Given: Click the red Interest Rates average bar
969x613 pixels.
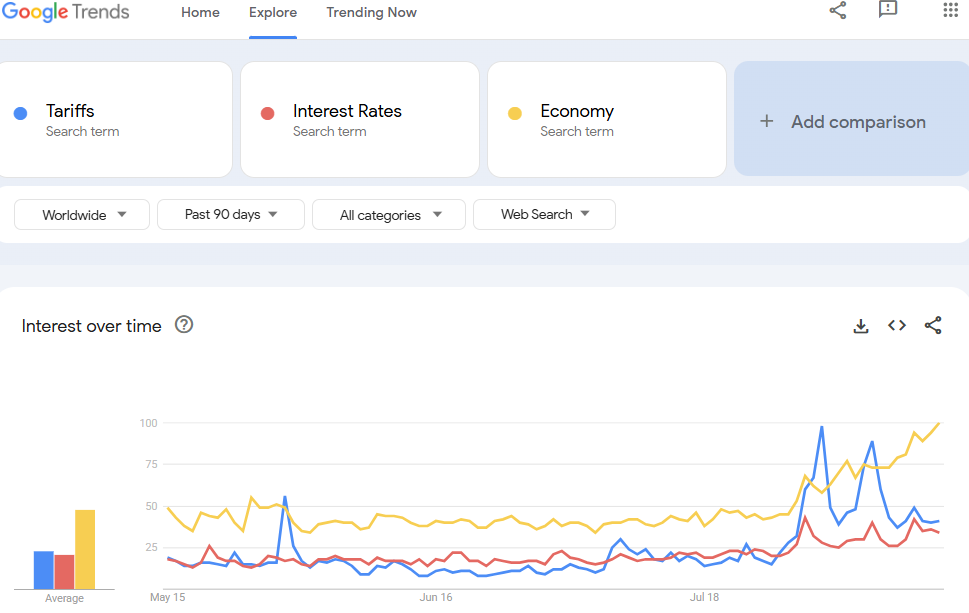Looking at the screenshot, I should point(64,572).
